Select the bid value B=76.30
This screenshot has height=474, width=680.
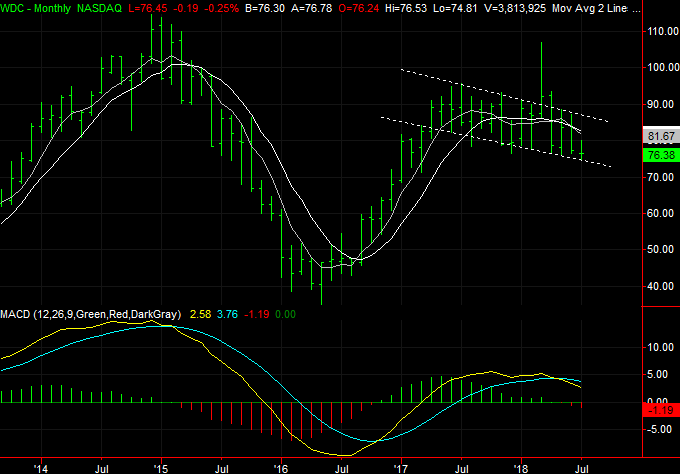265,8
